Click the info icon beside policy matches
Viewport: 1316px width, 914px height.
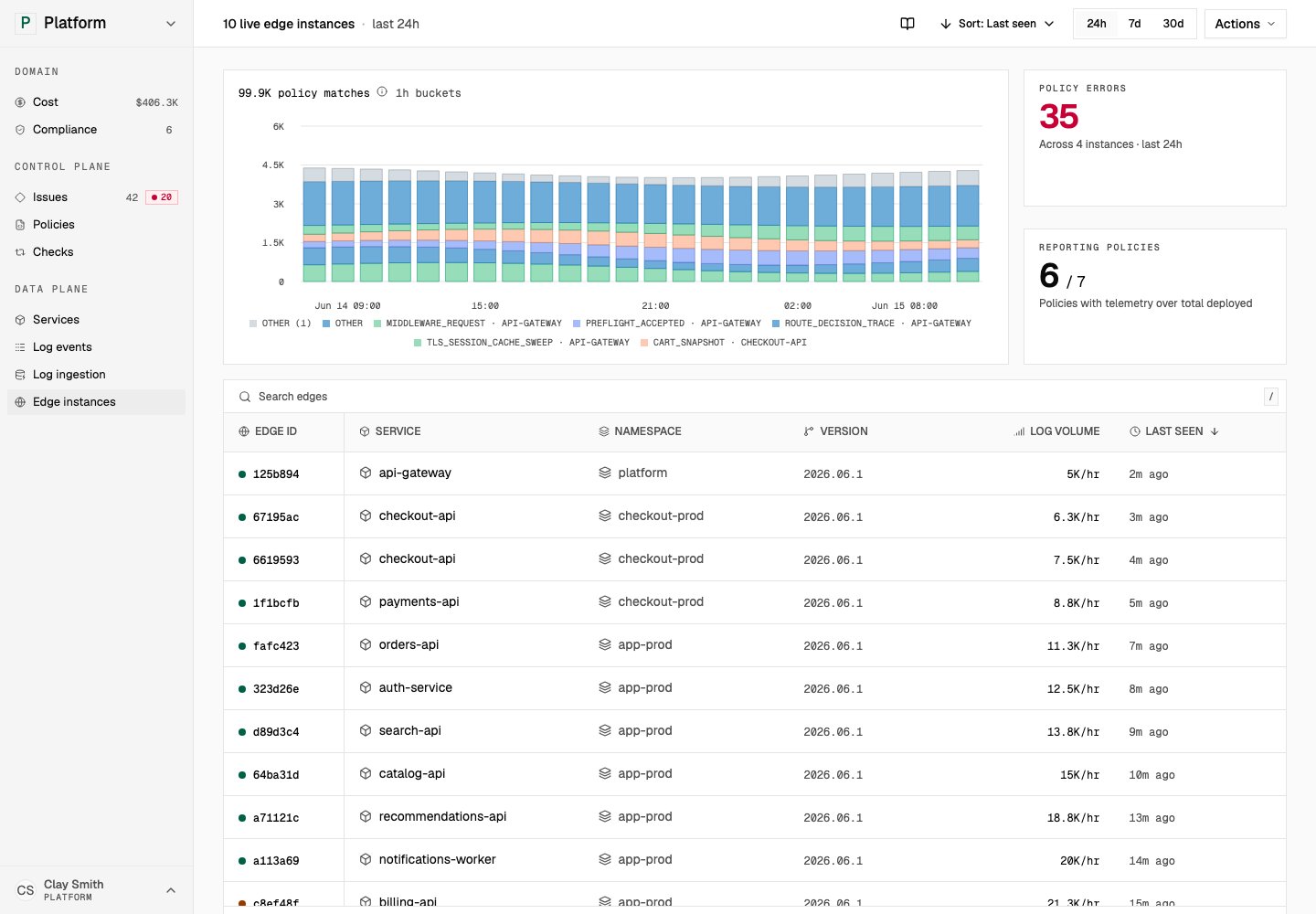382,91
